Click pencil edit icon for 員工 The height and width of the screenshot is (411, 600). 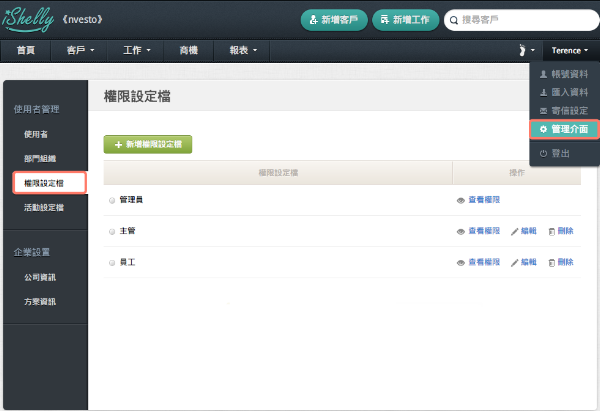(x=515, y=262)
